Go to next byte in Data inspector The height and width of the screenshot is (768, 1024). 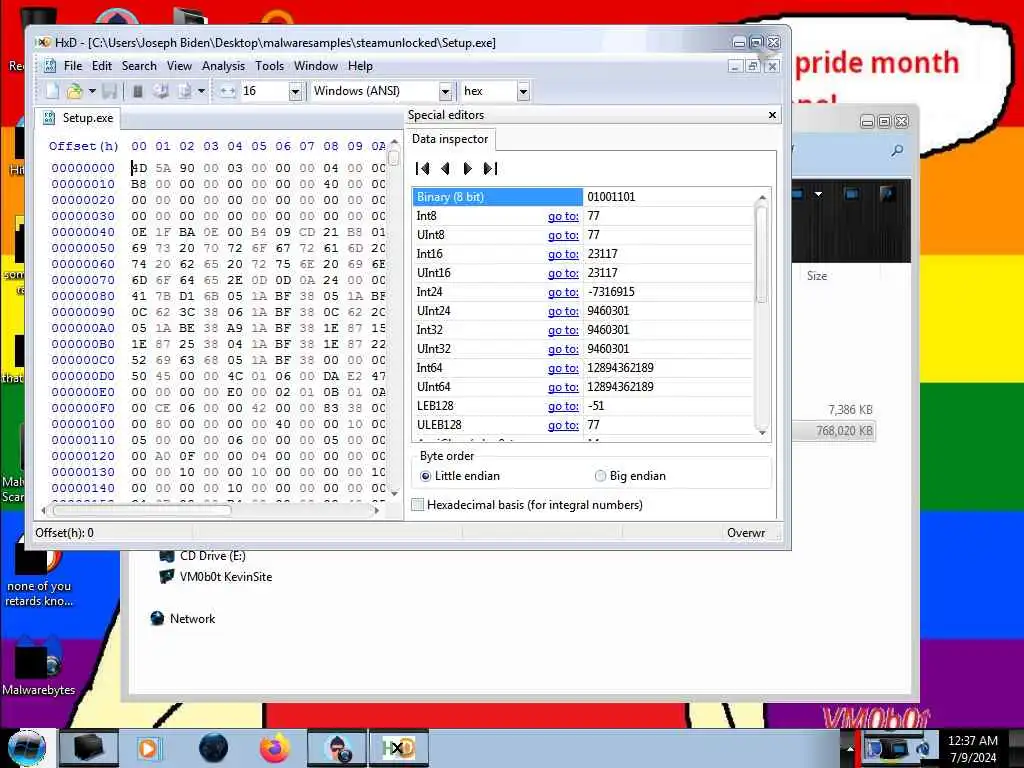(468, 168)
